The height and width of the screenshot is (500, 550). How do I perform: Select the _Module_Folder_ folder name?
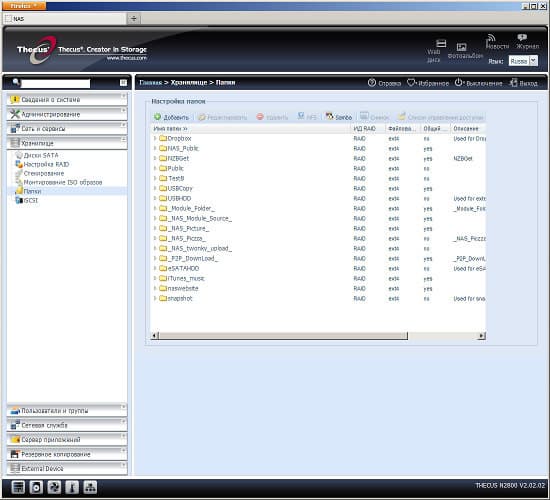pos(191,208)
